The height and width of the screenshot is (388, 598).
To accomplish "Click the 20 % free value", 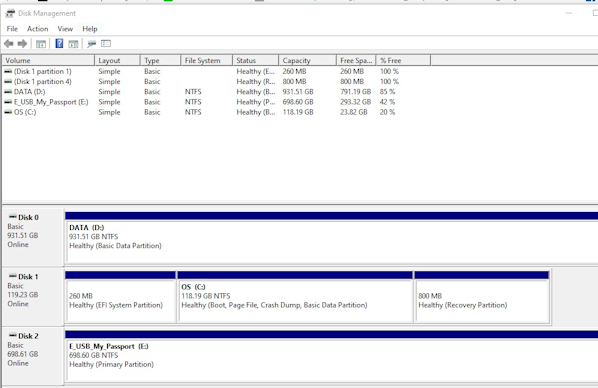I will pyautogui.click(x=387, y=112).
